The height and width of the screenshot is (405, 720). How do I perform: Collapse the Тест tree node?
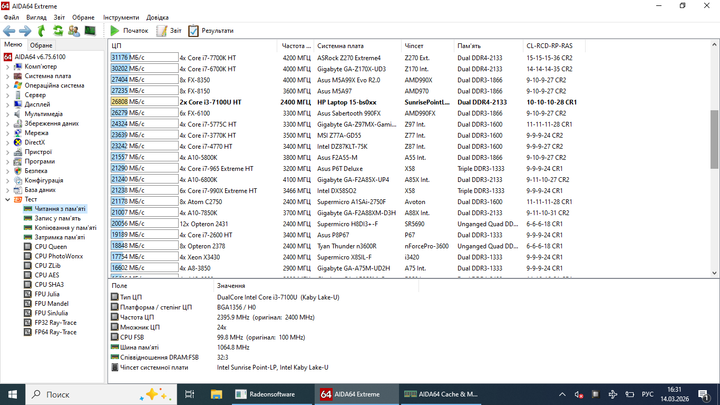pos(7,199)
